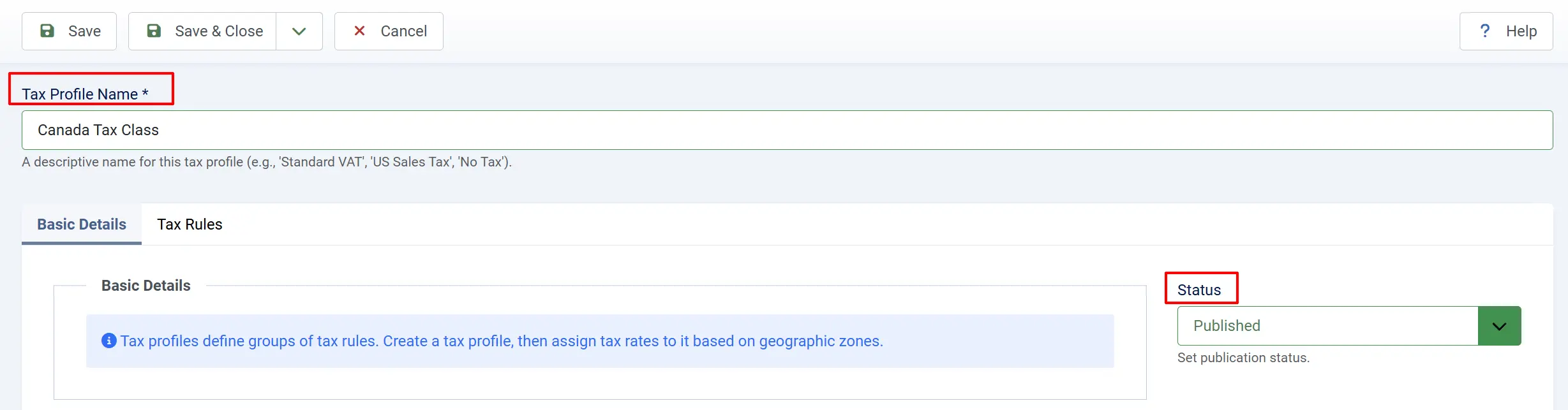Click the Status label

coord(1199,290)
